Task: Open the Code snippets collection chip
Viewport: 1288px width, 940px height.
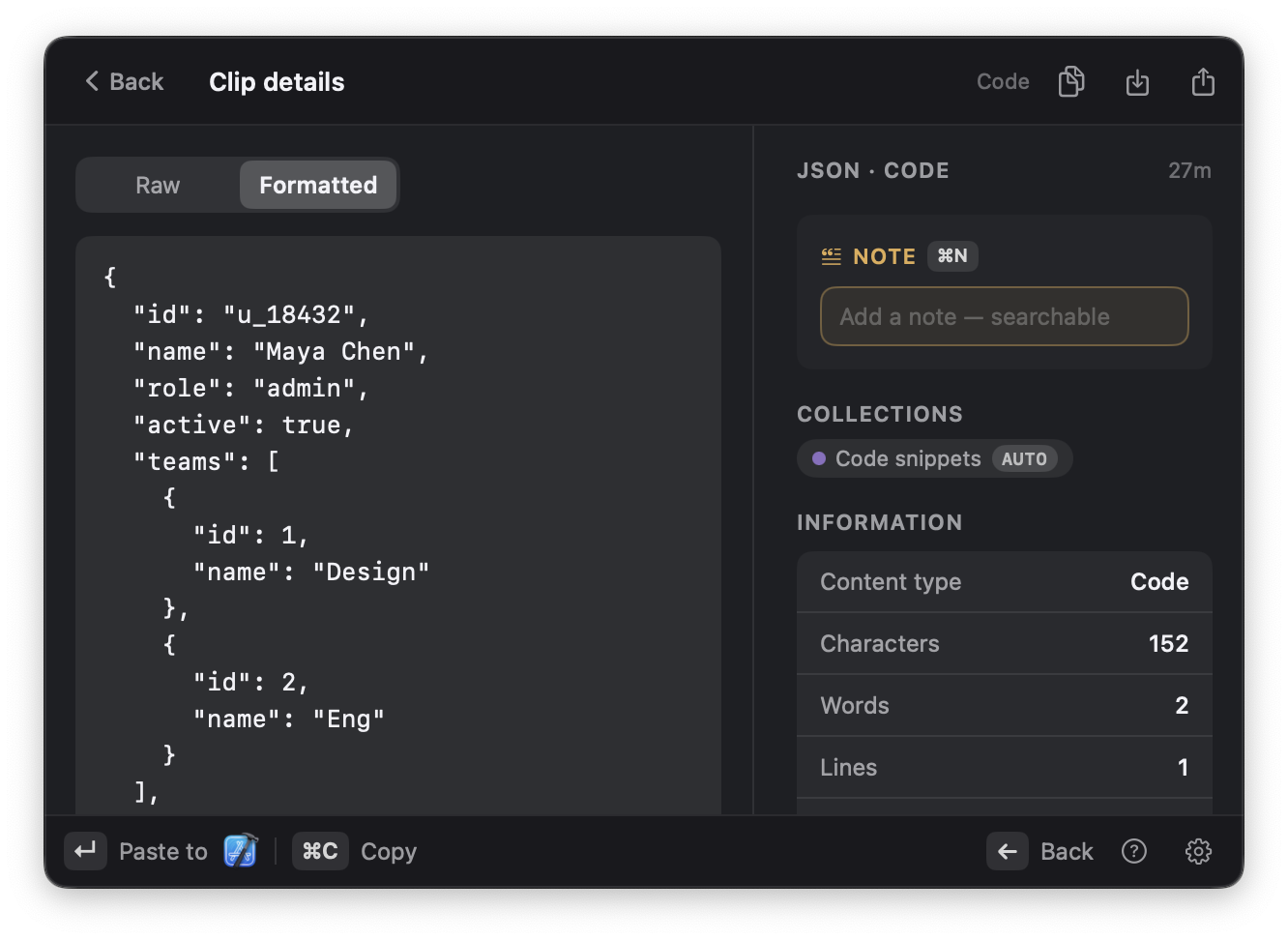Action: point(934,458)
